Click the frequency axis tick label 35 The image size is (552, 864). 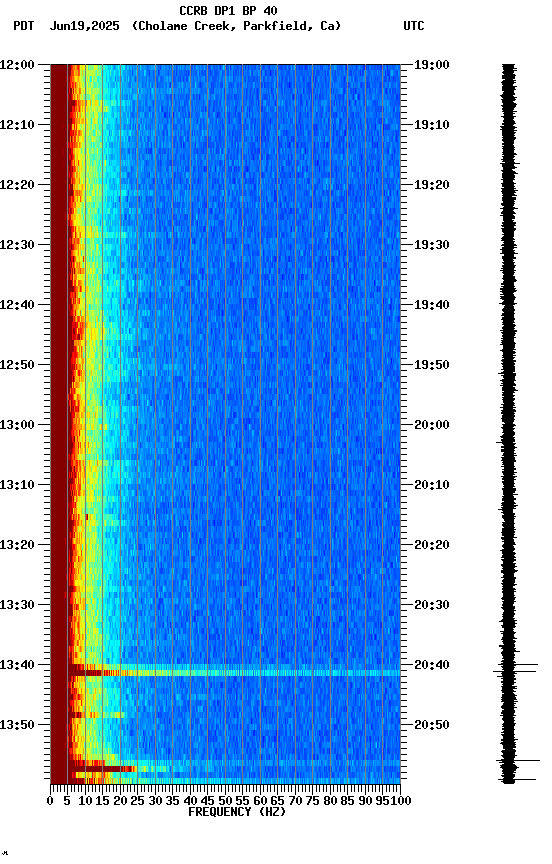pyautogui.click(x=172, y=801)
